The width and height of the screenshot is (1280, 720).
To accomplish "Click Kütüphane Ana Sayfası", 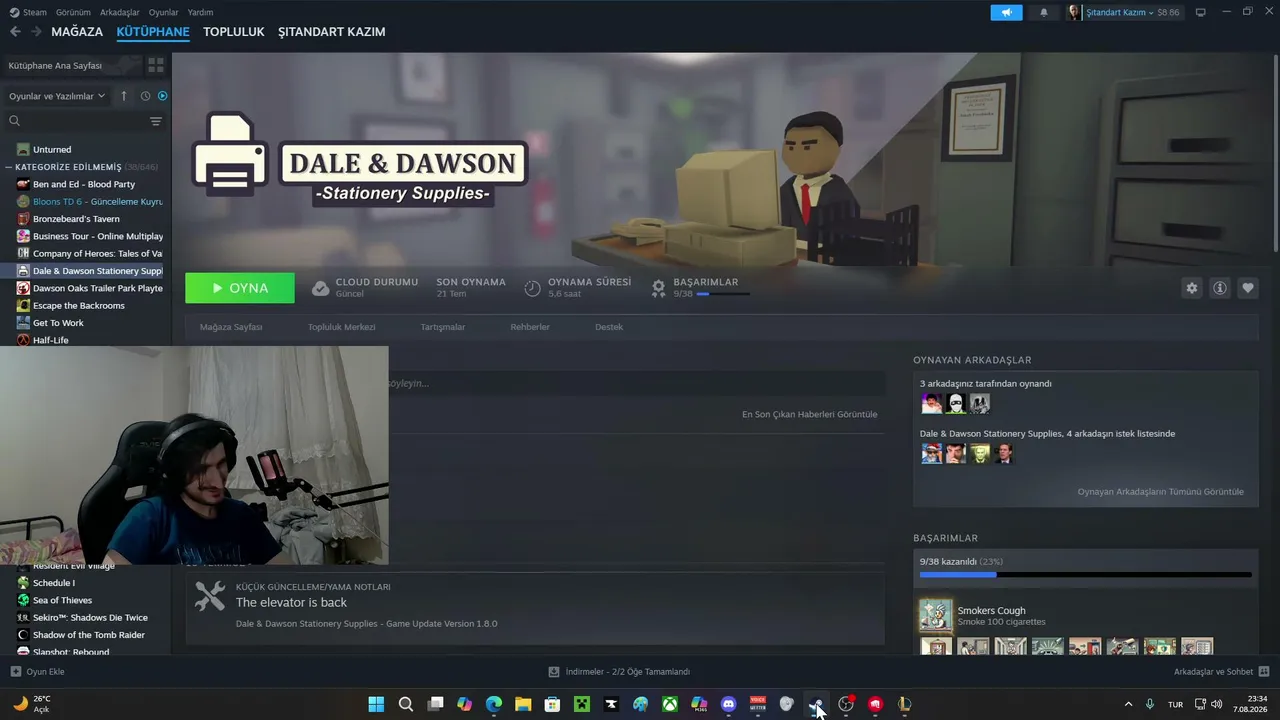I will (x=56, y=65).
